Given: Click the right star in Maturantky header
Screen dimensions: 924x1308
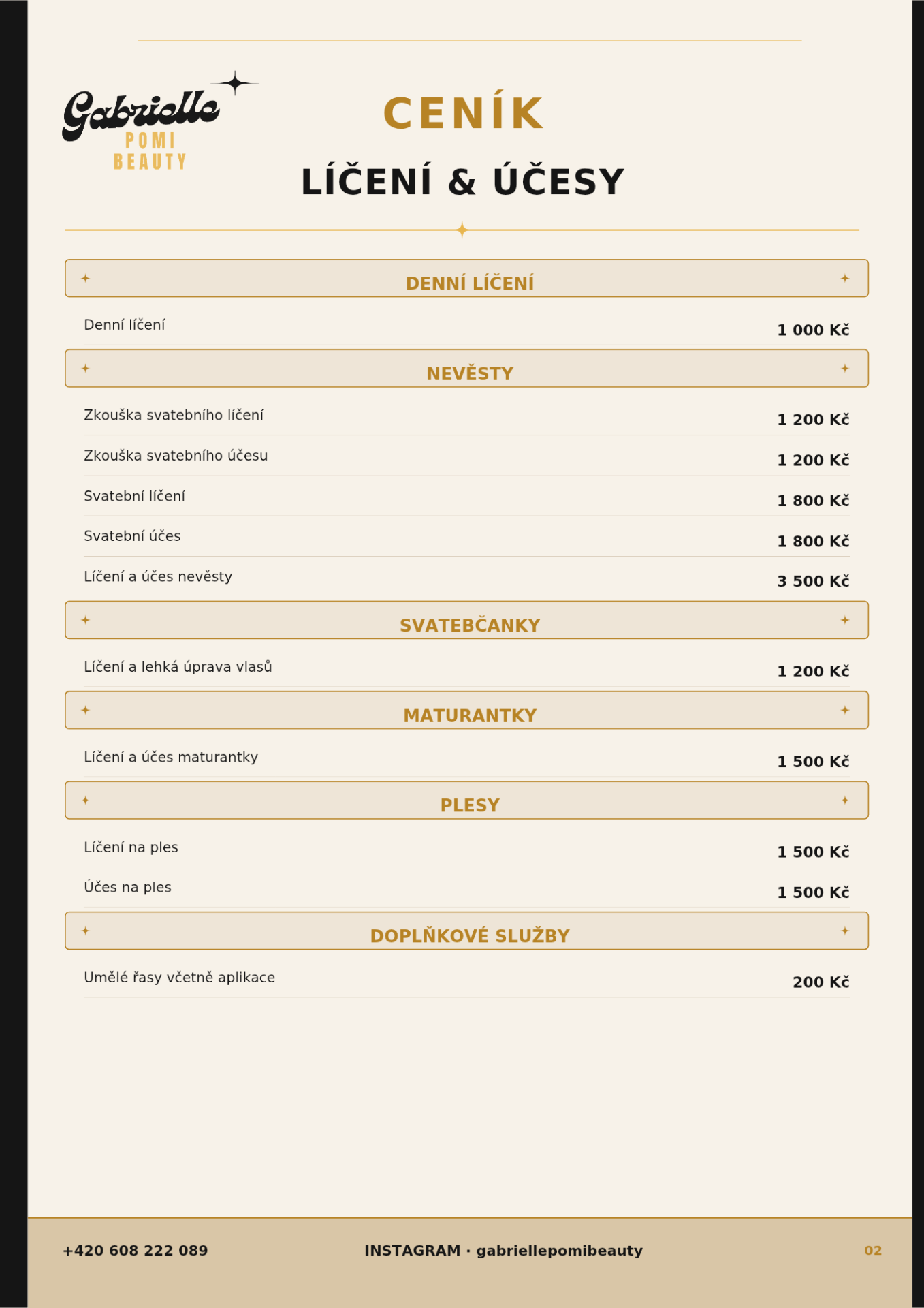Looking at the screenshot, I should tap(844, 710).
